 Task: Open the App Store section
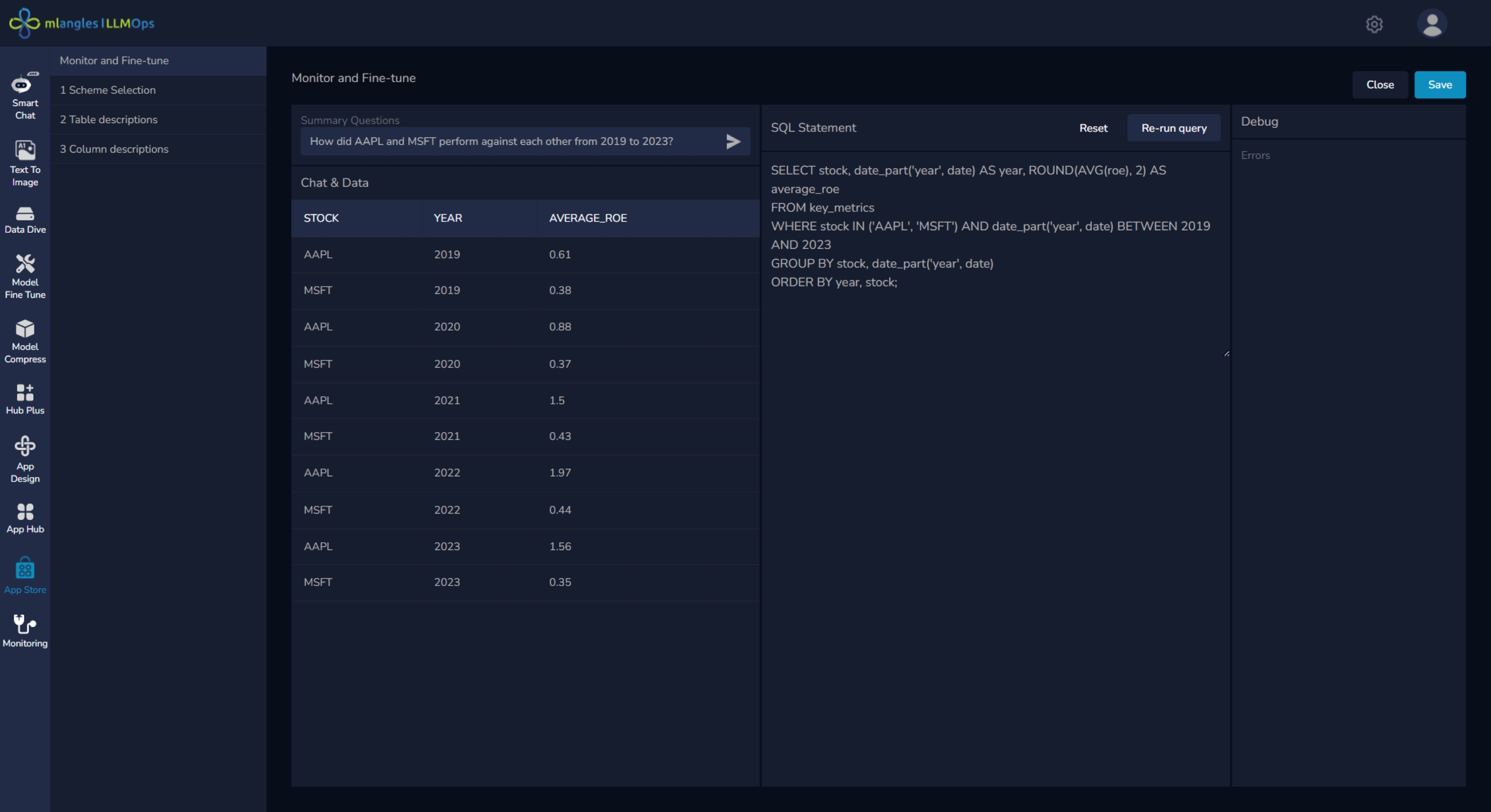pyautogui.click(x=25, y=576)
